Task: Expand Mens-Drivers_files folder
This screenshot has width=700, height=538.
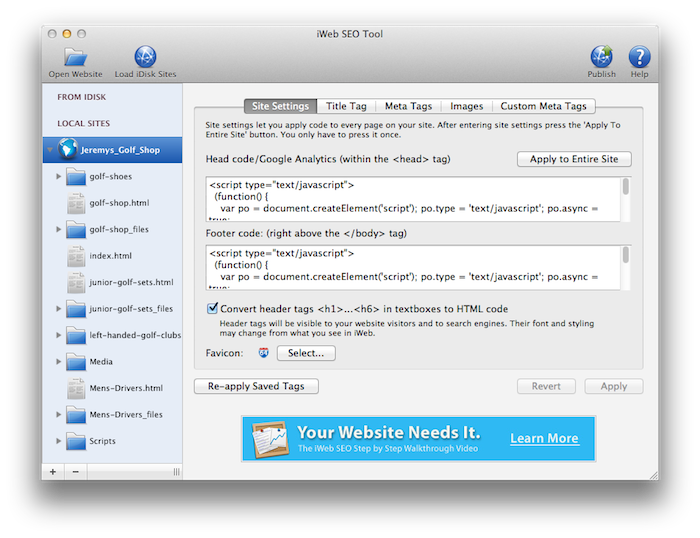Action: point(58,414)
